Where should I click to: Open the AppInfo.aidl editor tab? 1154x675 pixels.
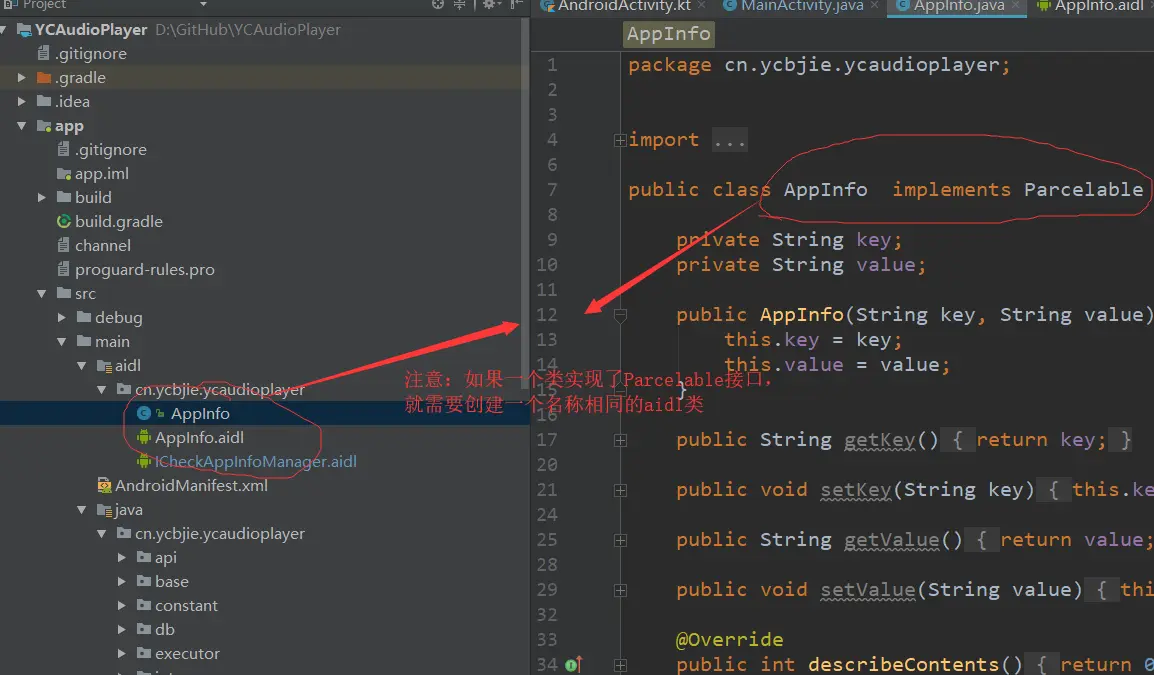click(x=1099, y=6)
